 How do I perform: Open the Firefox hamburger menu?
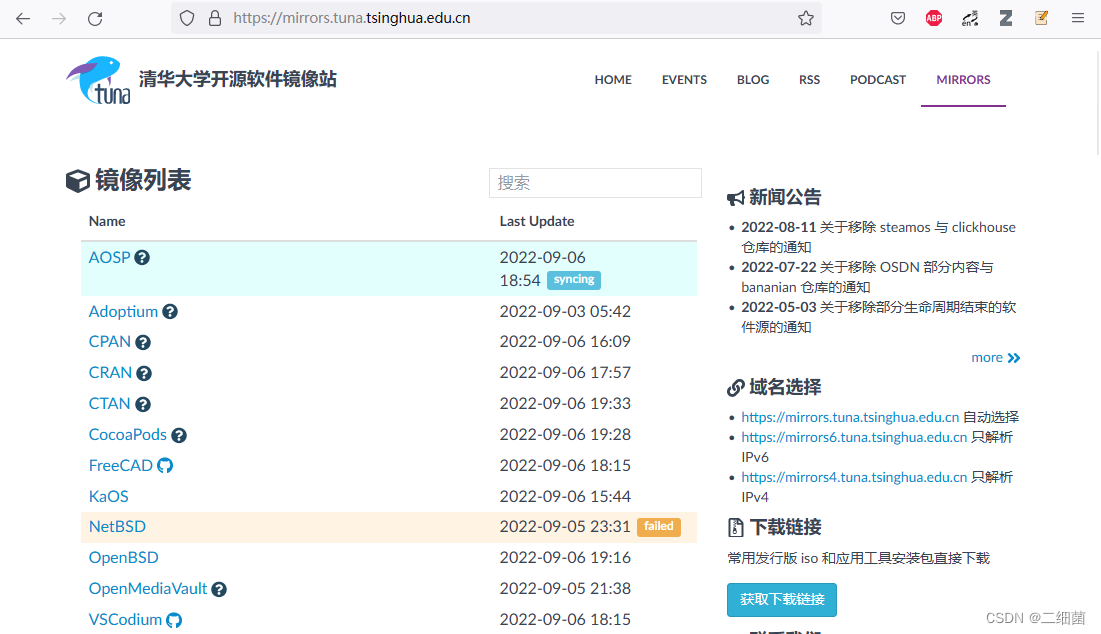(1078, 18)
